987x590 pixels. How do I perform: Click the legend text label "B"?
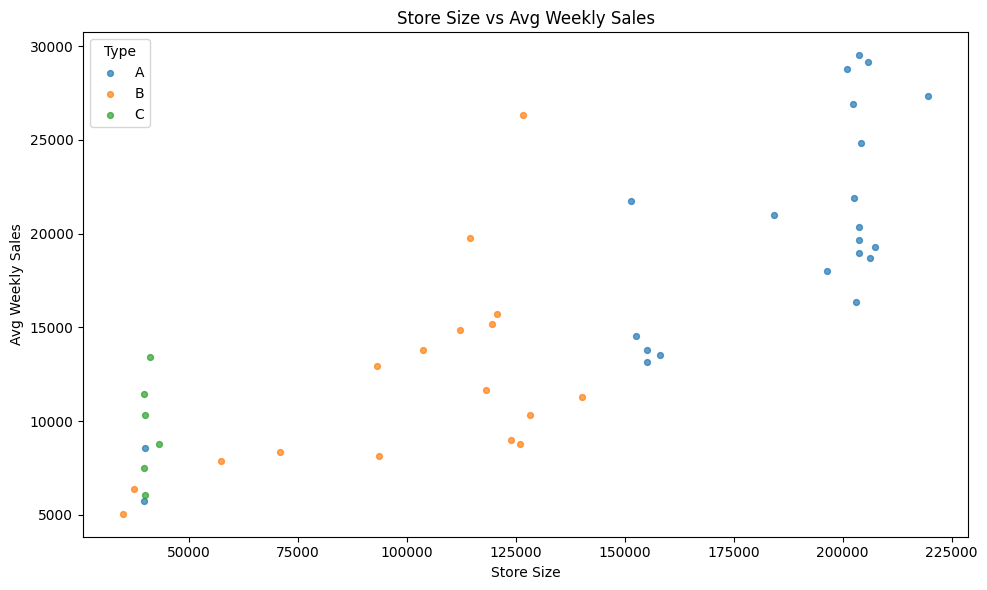pyautogui.click(x=139, y=94)
